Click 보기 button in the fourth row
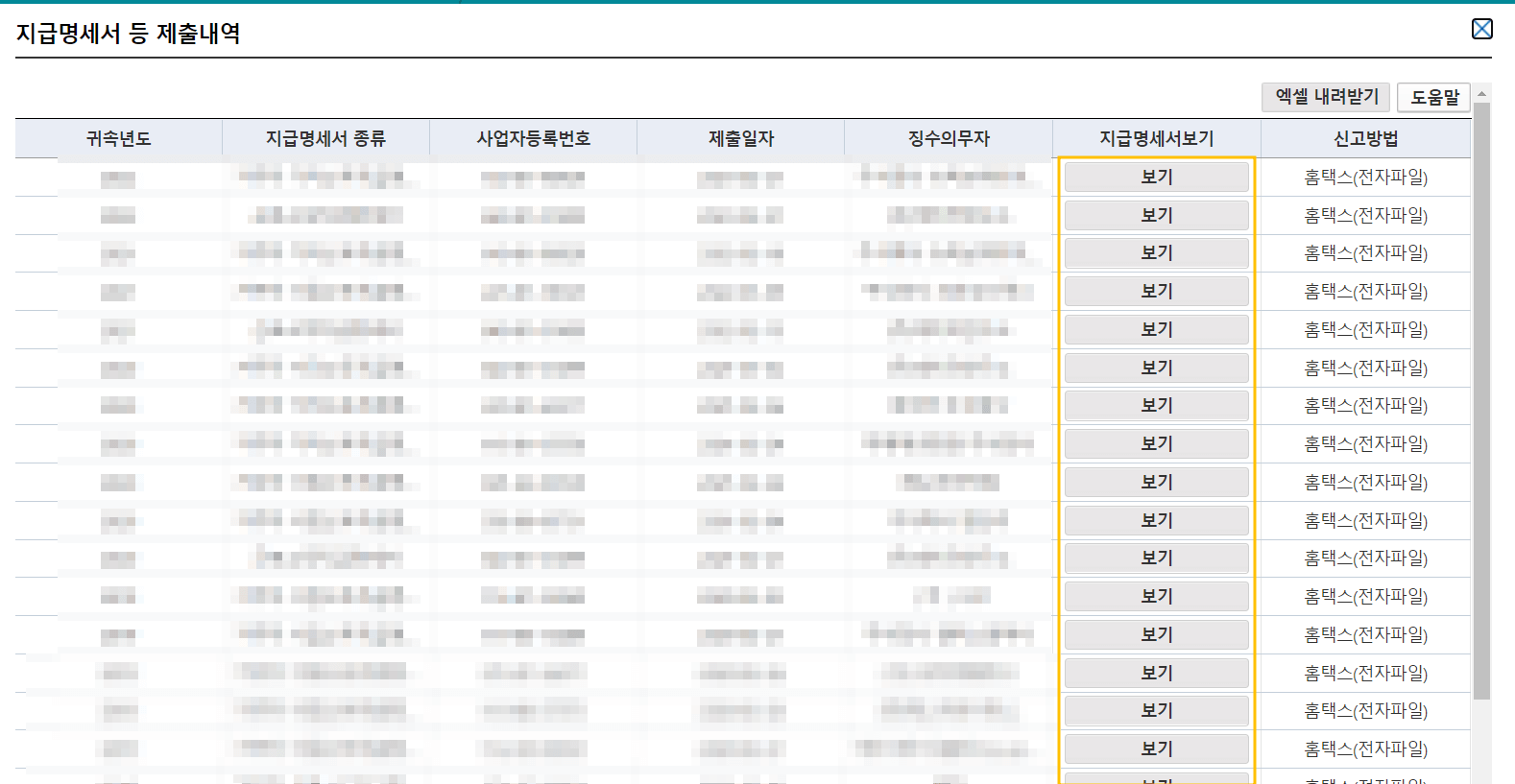1515x784 pixels. click(1157, 291)
